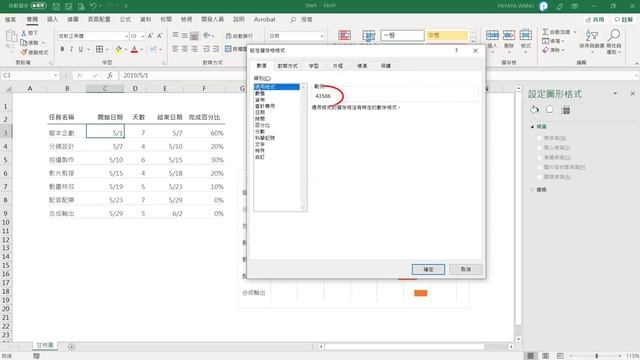
Task: Click the Wrap Text button
Action: coord(239,36)
